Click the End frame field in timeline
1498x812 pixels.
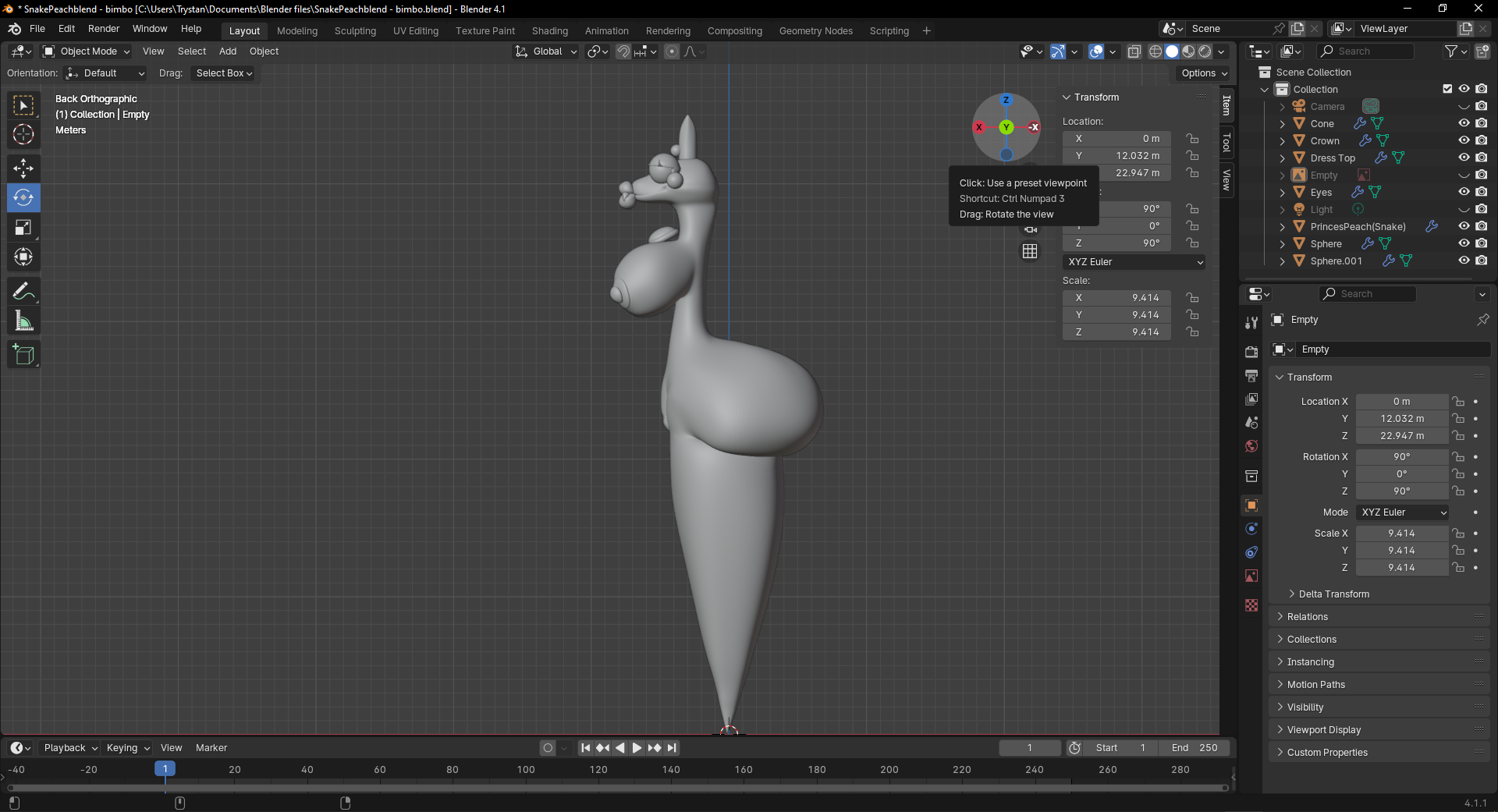1194,748
